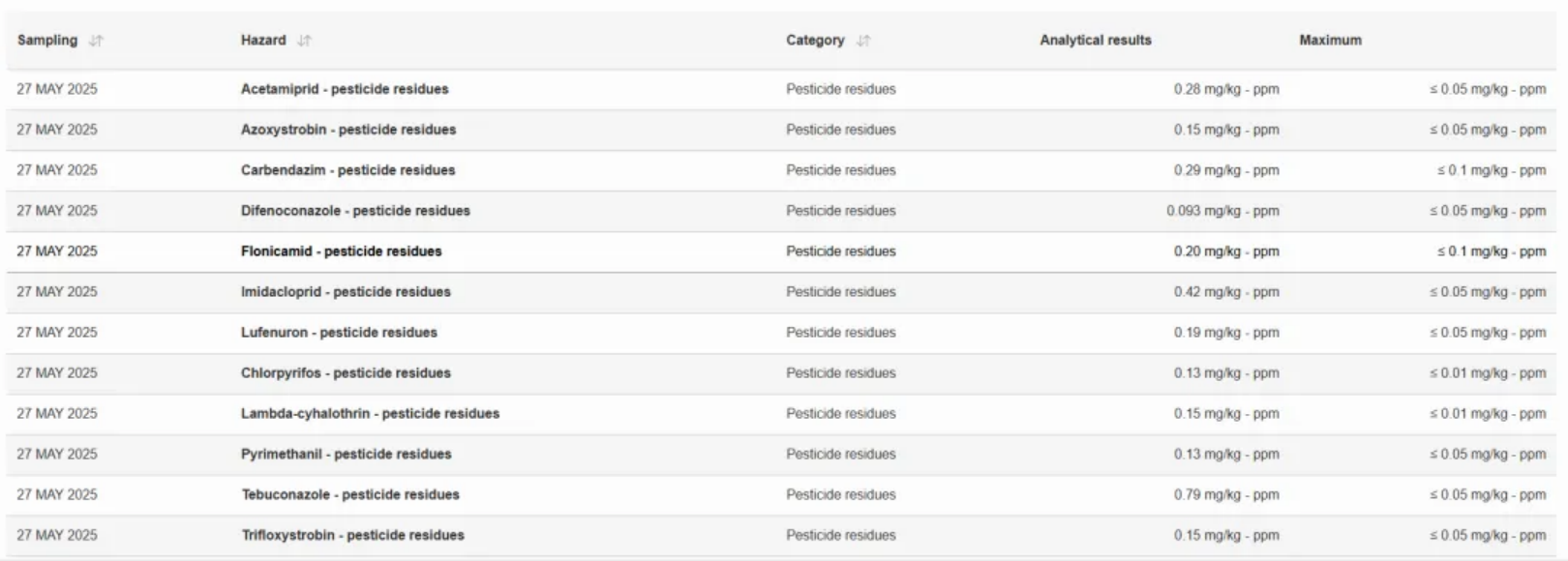Select Lufenuron pesticide residues entry
Image resolution: width=1568 pixels, height=561 pixels.
click(339, 333)
